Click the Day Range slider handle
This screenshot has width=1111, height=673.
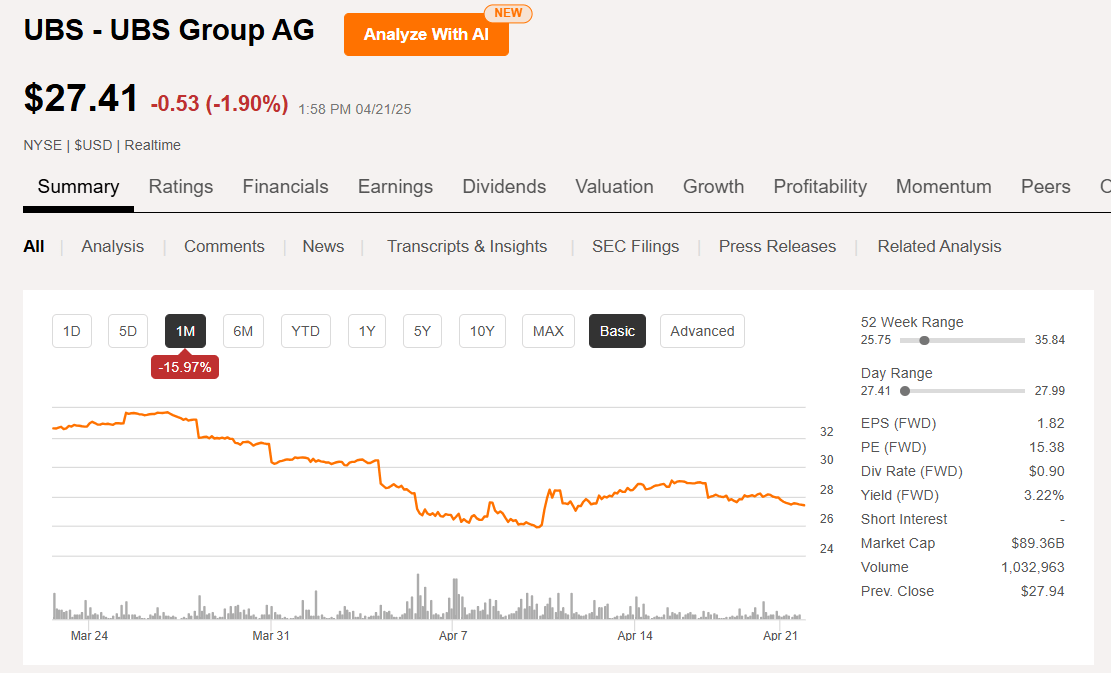[906, 391]
